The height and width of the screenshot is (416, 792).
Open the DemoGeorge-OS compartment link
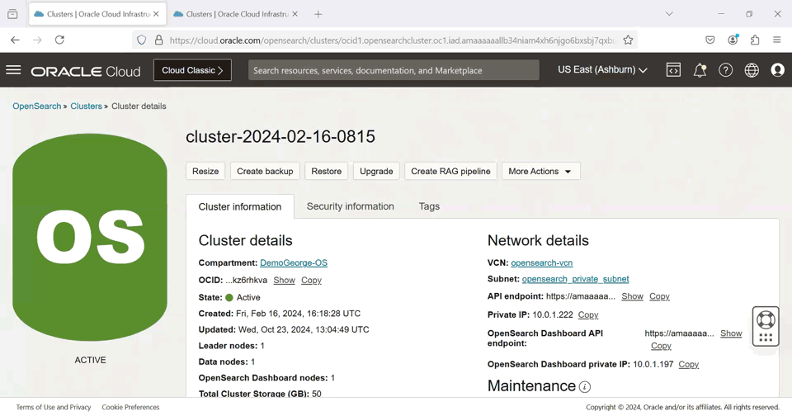click(293, 263)
